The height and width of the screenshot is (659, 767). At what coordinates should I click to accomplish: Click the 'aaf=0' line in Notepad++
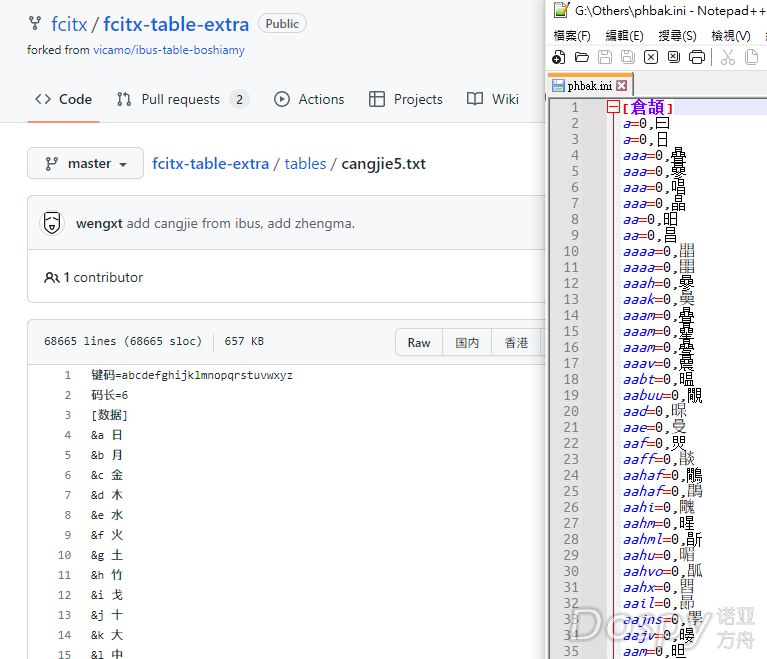point(654,443)
